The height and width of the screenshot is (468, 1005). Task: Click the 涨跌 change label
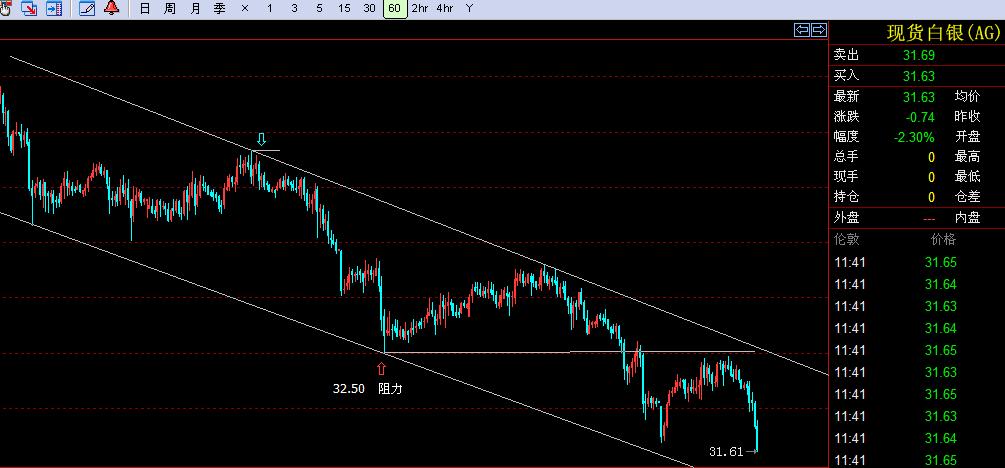click(x=846, y=117)
